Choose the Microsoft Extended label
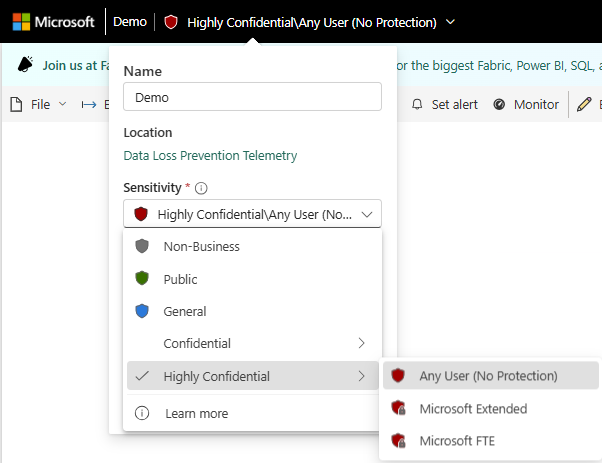 tap(473, 408)
